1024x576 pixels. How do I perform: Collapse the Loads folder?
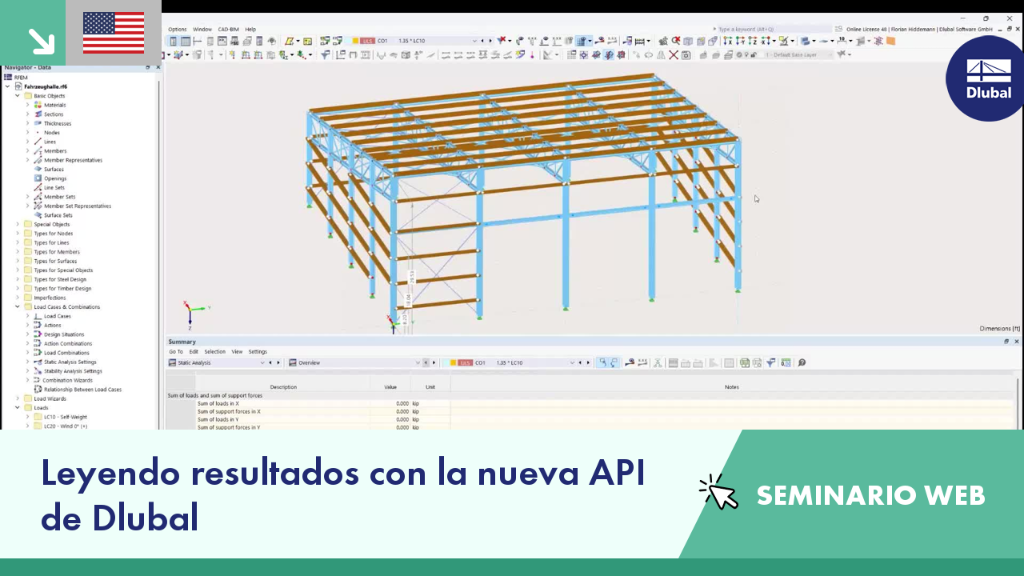pyautogui.click(x=18, y=408)
